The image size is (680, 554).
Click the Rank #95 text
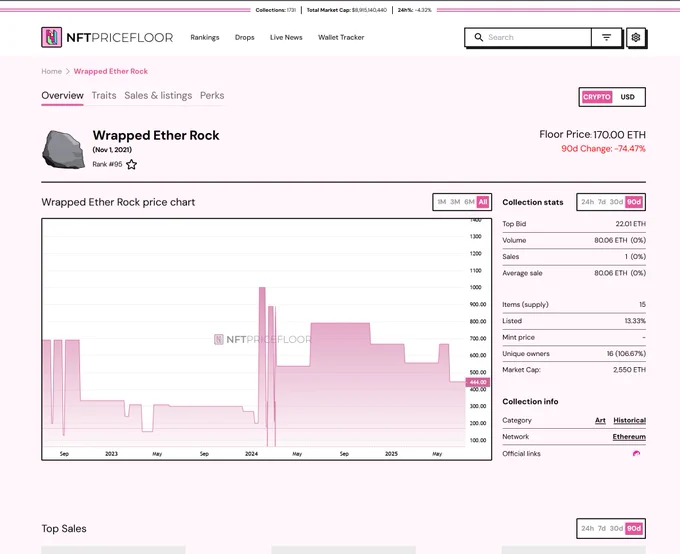[107, 164]
